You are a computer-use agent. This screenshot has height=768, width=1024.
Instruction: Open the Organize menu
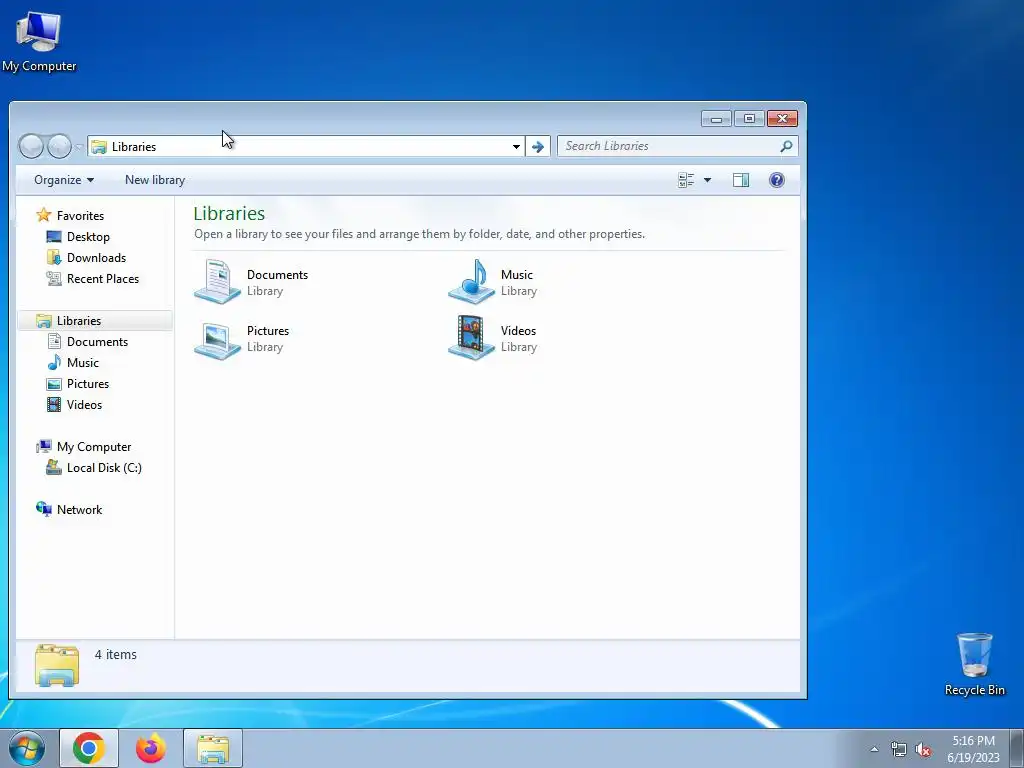[63, 180]
